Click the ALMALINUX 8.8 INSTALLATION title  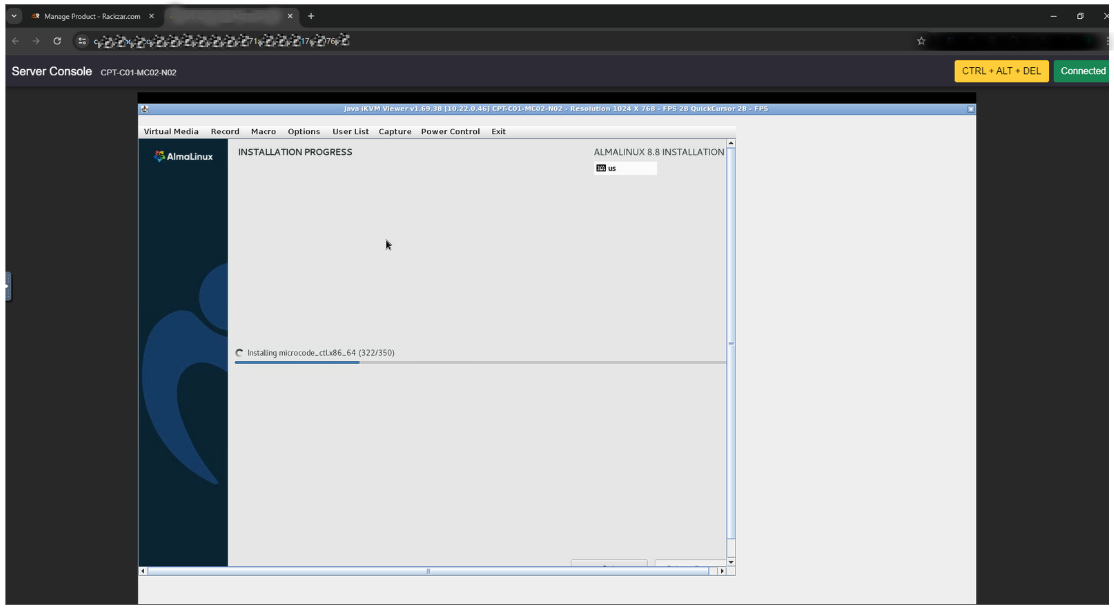(x=659, y=152)
